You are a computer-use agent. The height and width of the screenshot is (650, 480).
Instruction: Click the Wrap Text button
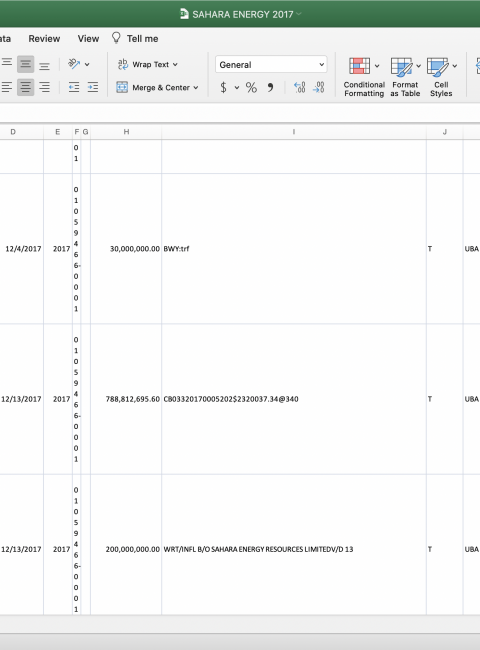click(143, 64)
